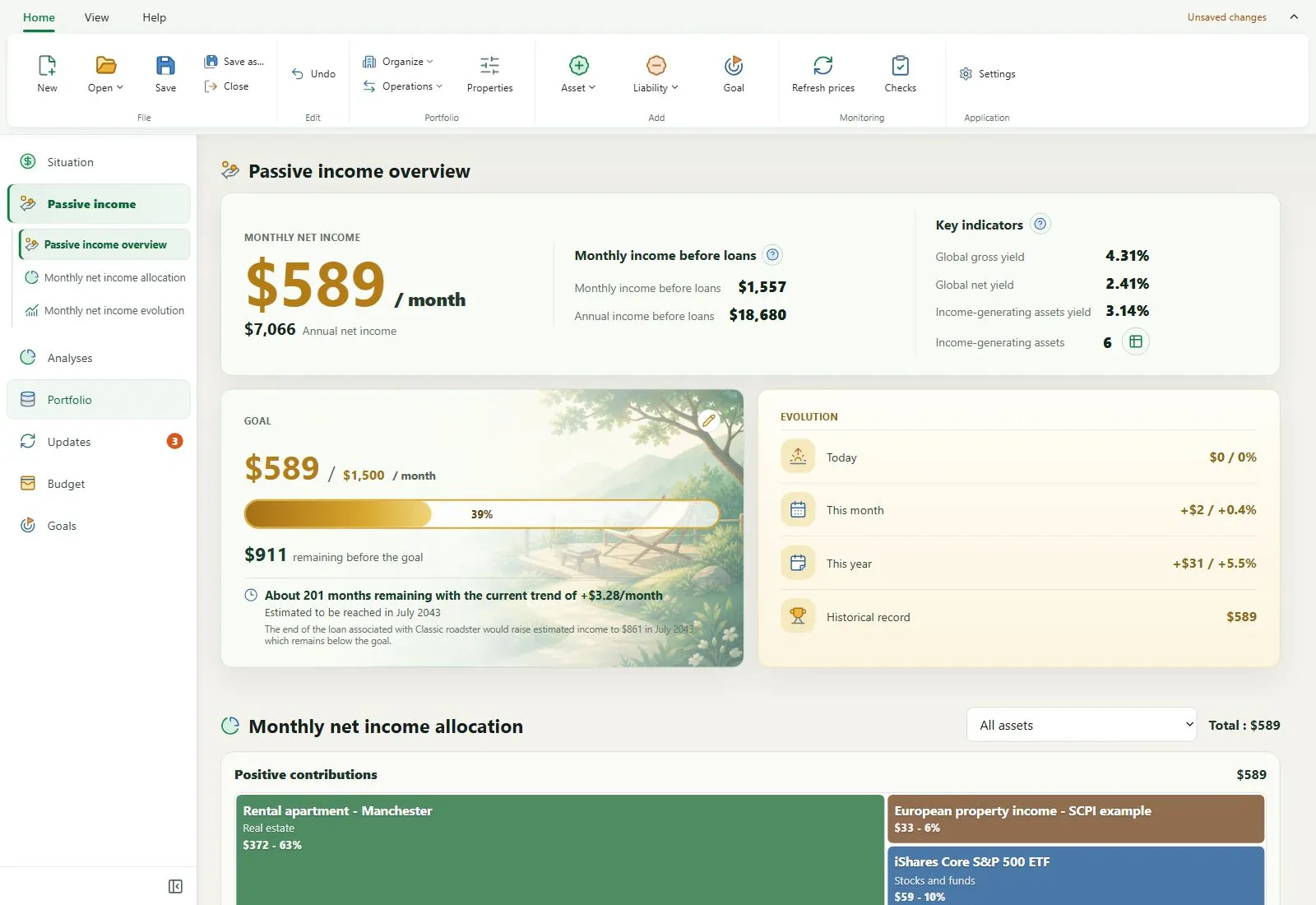Select the European property income SCPI block
The image size is (1316, 905).
(1076, 819)
